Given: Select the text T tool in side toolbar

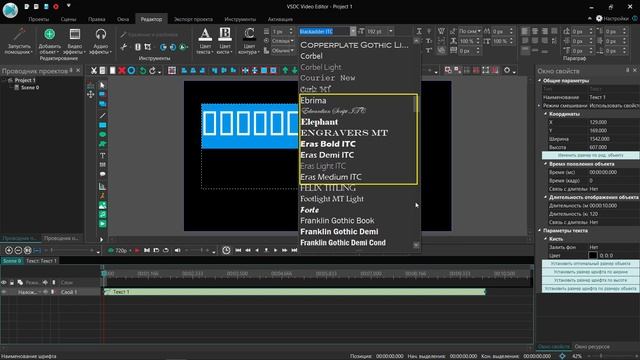Looking at the screenshot, I should [x=102, y=156].
